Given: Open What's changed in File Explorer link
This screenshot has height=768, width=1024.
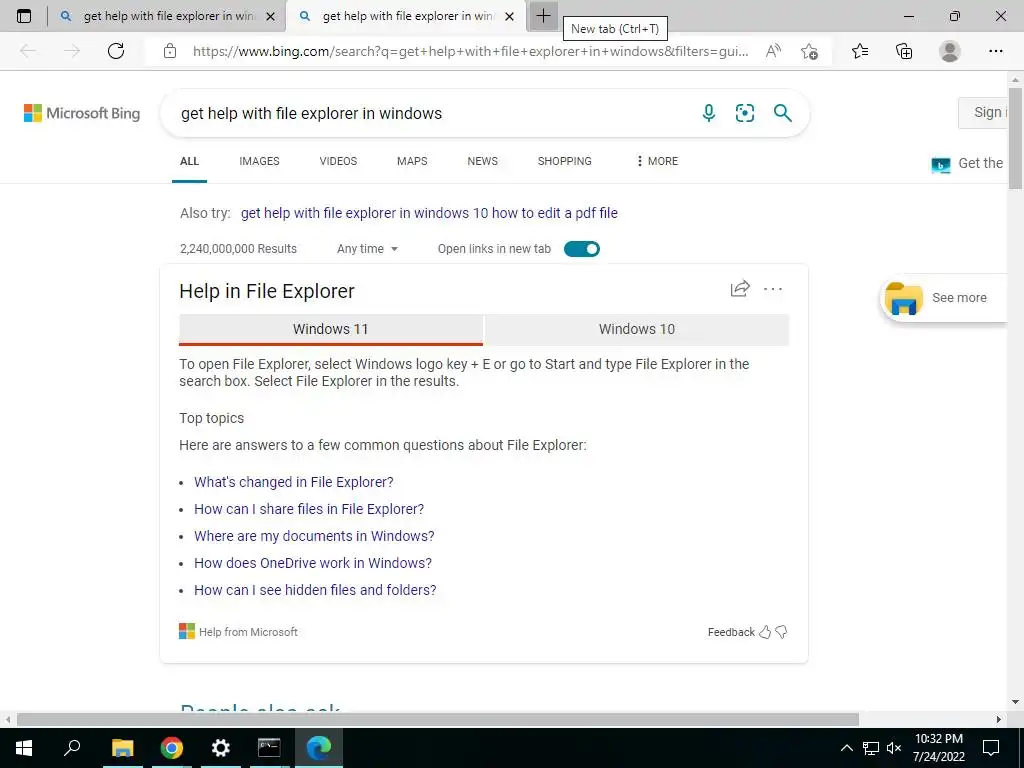Looking at the screenshot, I should pyautogui.click(x=294, y=482).
